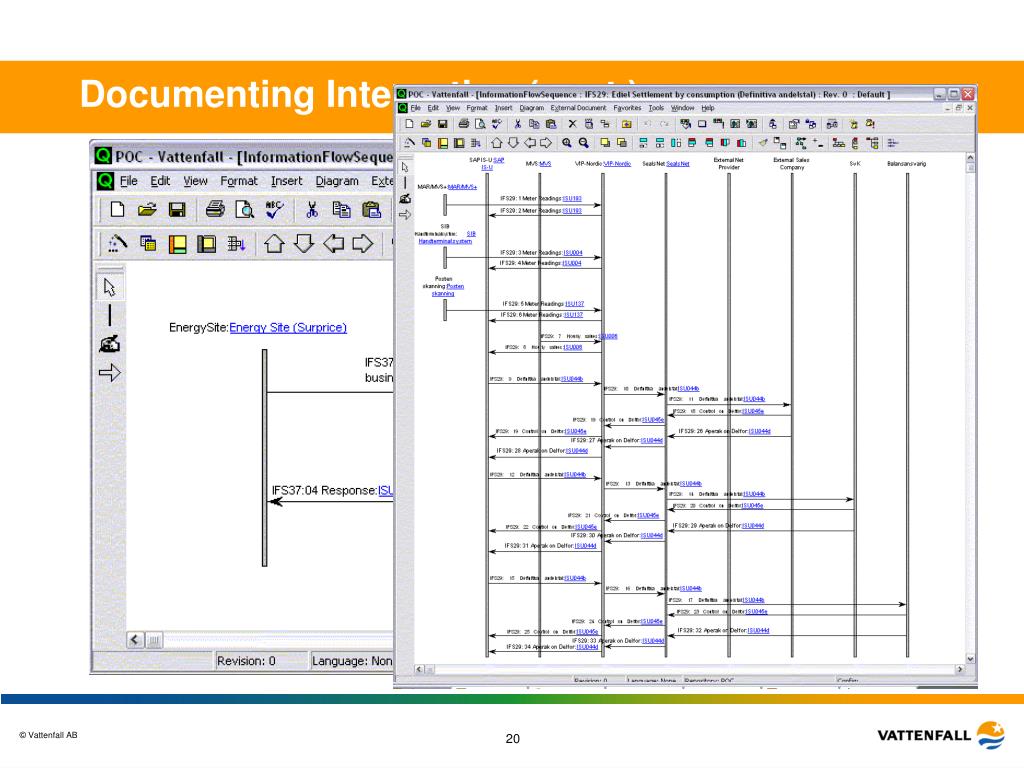Image resolution: width=1024 pixels, height=768 pixels.
Task: Click Delete X icon in front window
Action: tap(572, 123)
